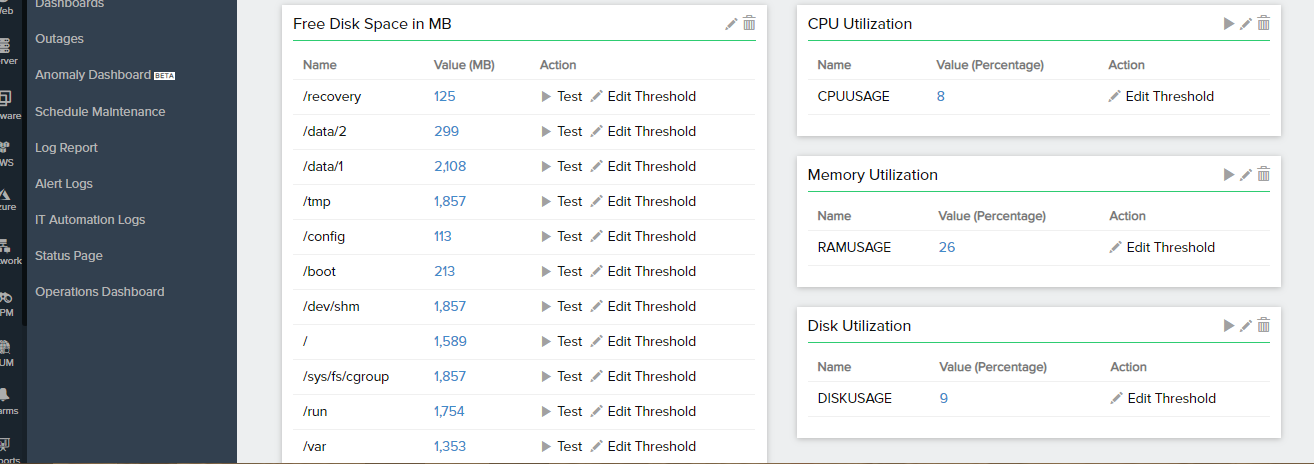Edit Threshold for /config

click(x=643, y=237)
